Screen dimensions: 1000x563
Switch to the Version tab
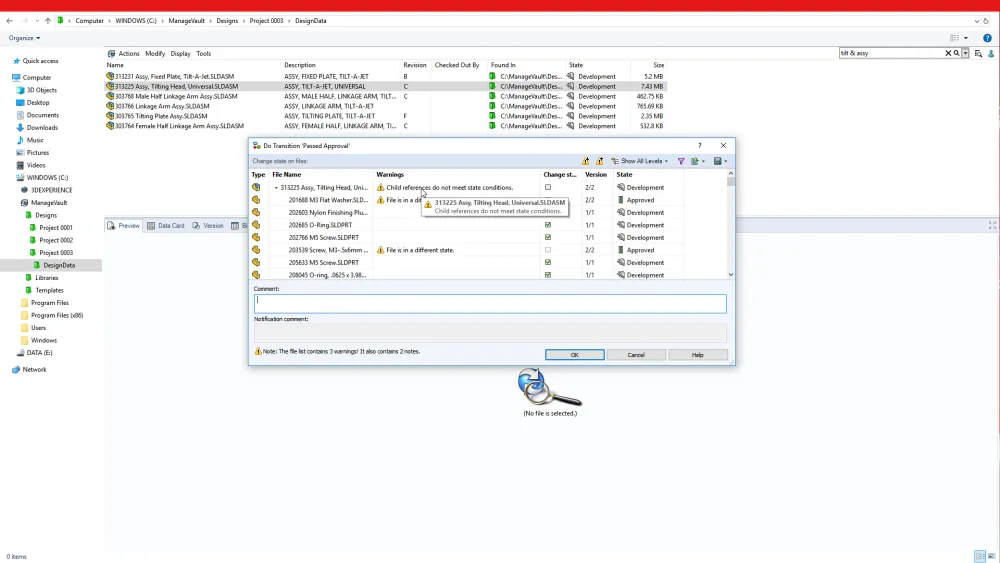[x=208, y=226]
